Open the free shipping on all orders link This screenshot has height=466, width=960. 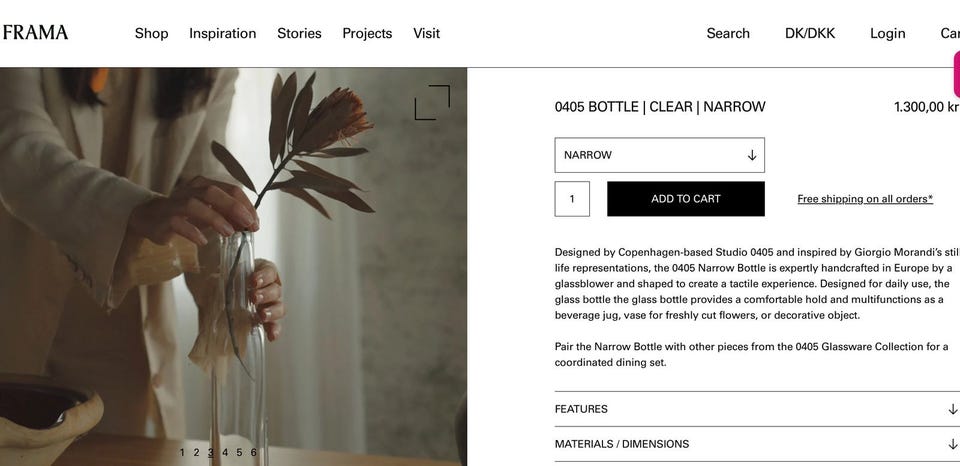(x=864, y=199)
